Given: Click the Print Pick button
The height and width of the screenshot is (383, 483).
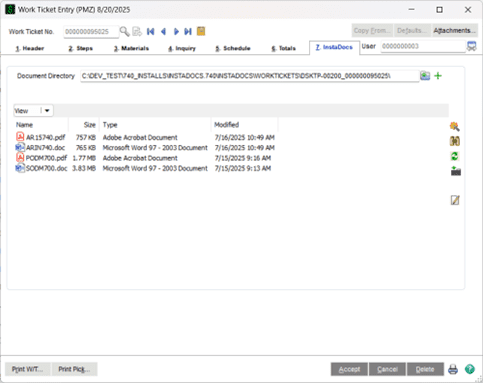Looking at the screenshot, I should click(x=74, y=369).
